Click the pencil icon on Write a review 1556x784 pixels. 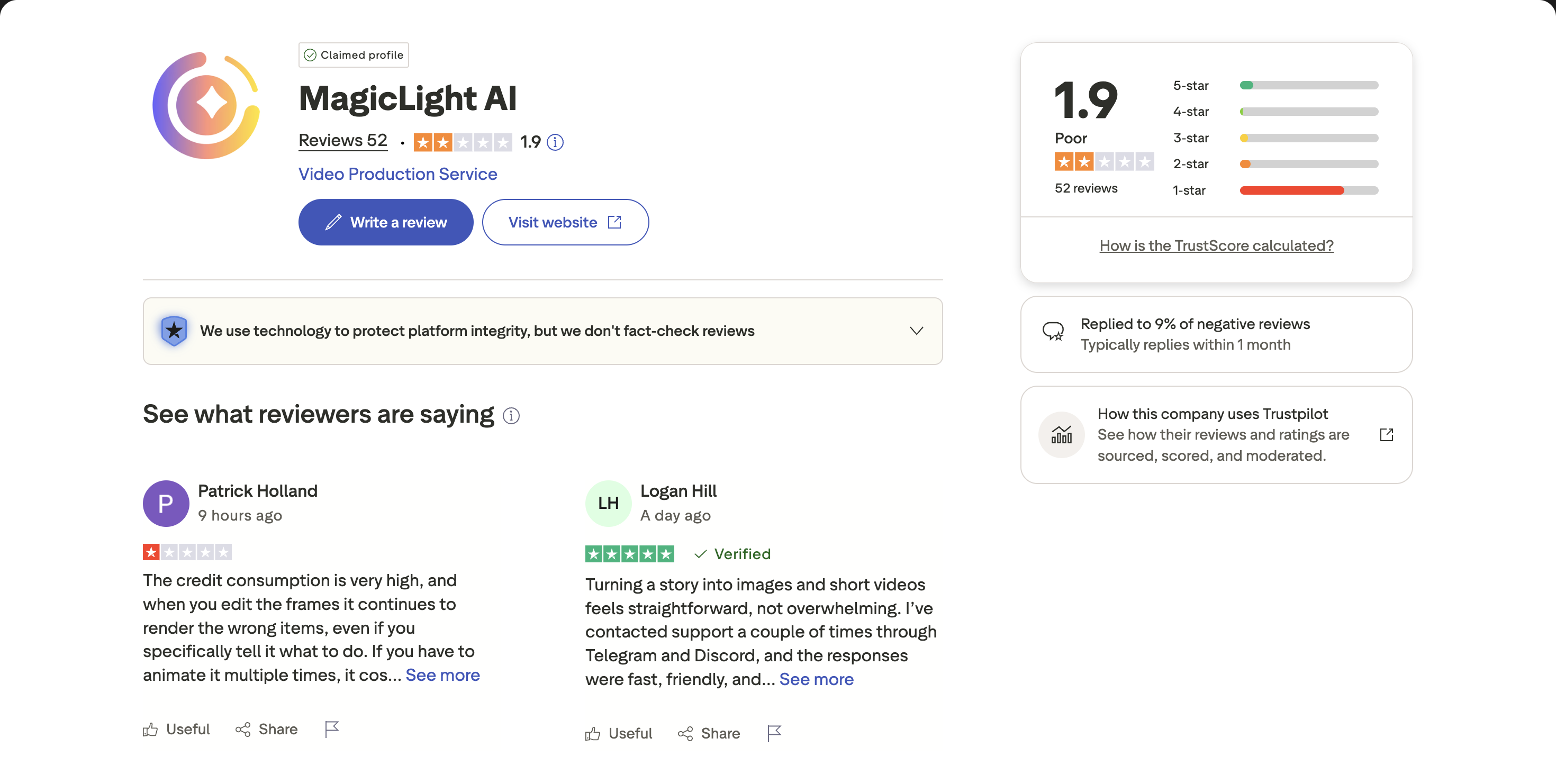pyautogui.click(x=333, y=222)
